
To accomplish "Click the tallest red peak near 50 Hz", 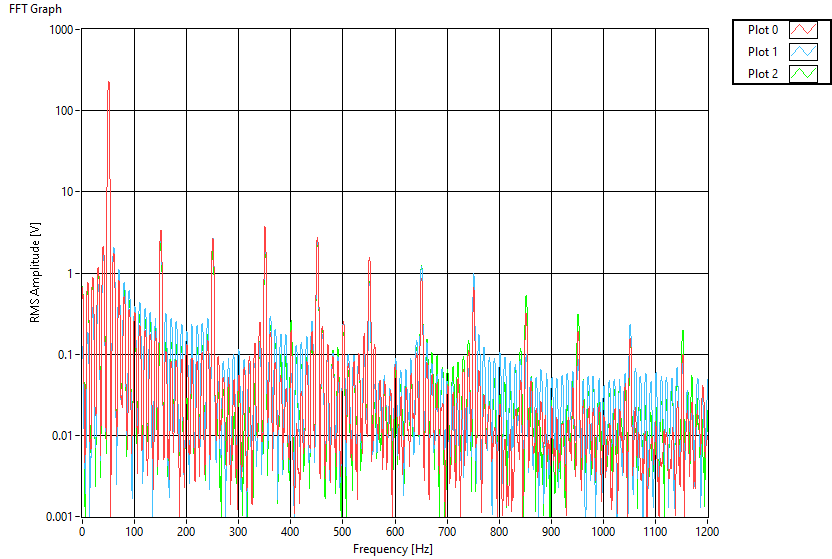I will (x=108, y=84).
